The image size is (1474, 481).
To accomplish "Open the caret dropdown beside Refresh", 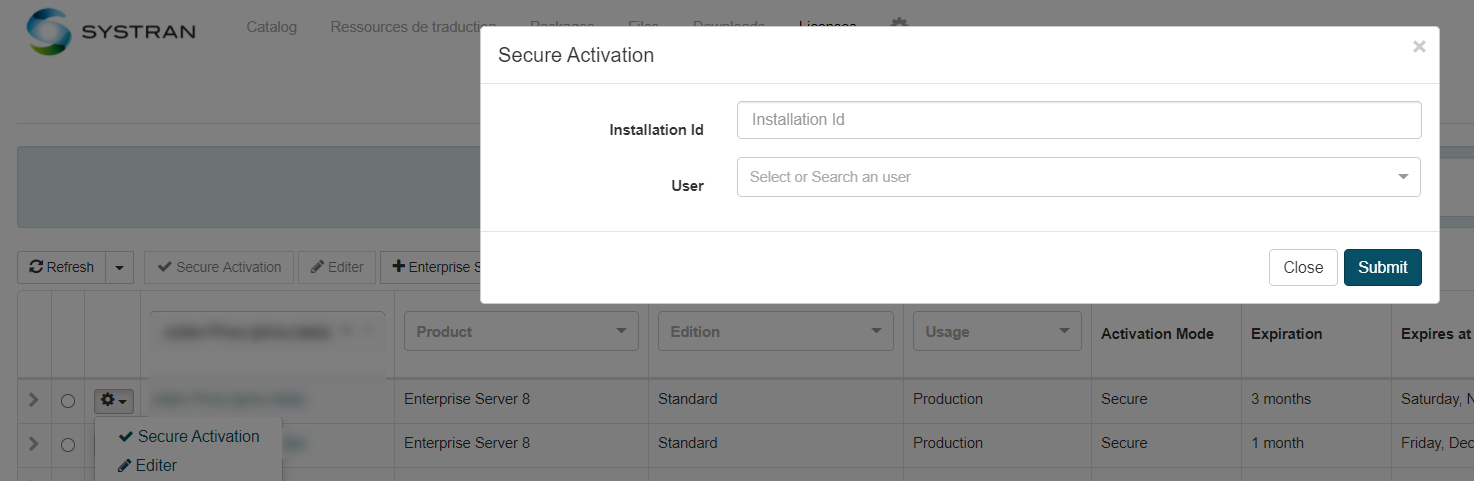I will [x=119, y=267].
